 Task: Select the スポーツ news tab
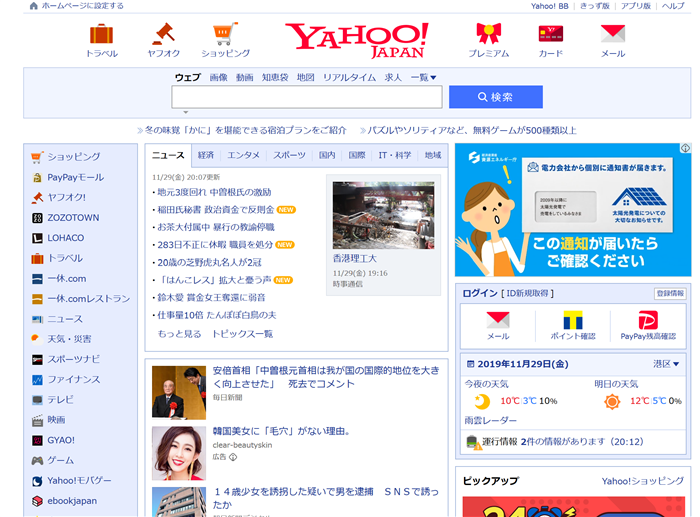point(289,155)
